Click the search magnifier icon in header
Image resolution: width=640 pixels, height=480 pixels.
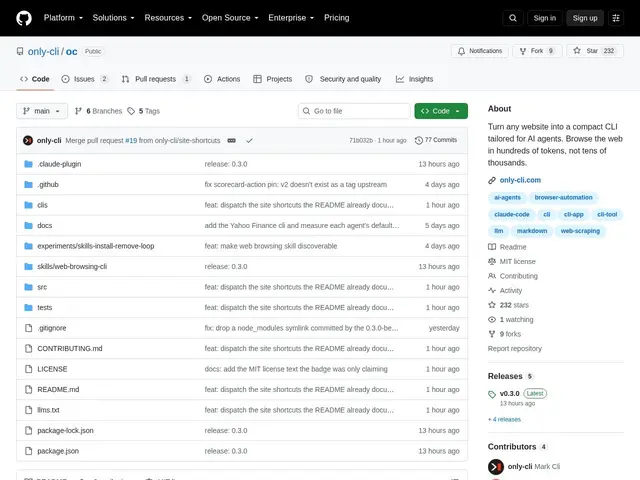pos(513,18)
